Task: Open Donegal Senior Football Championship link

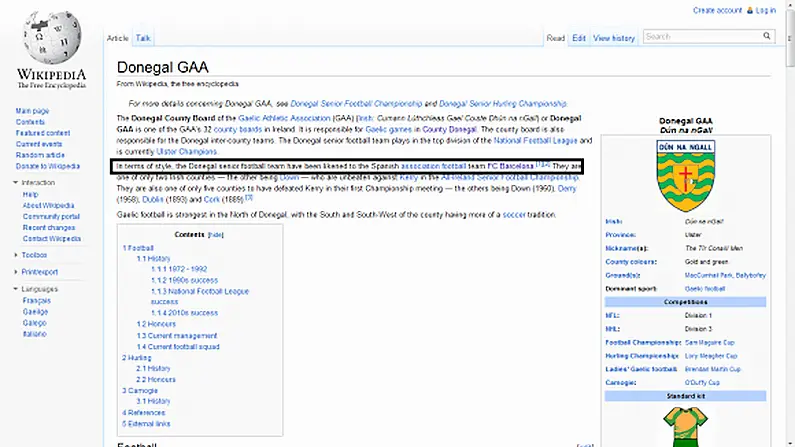Action: [356, 103]
